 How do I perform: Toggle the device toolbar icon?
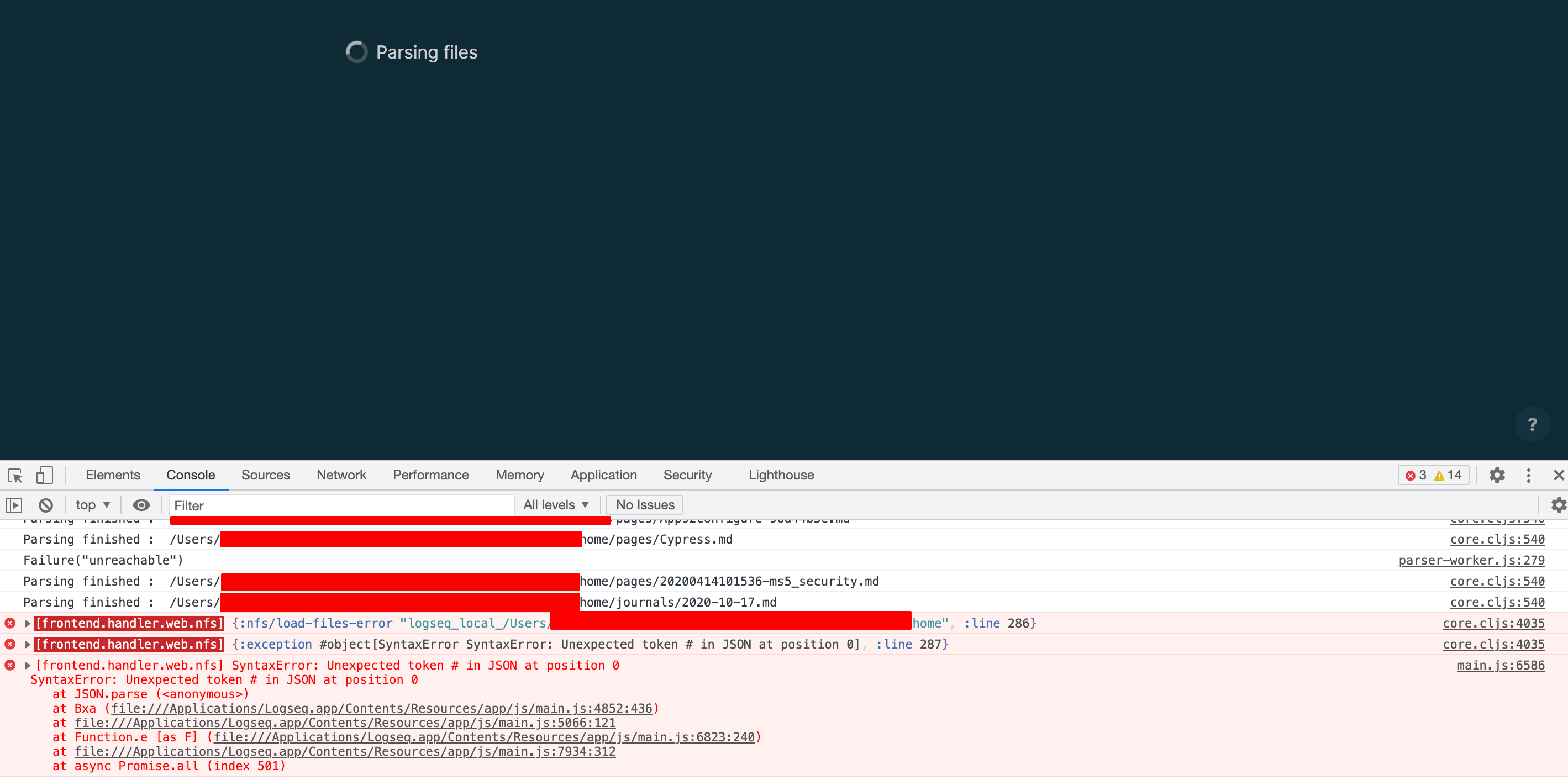click(x=44, y=475)
